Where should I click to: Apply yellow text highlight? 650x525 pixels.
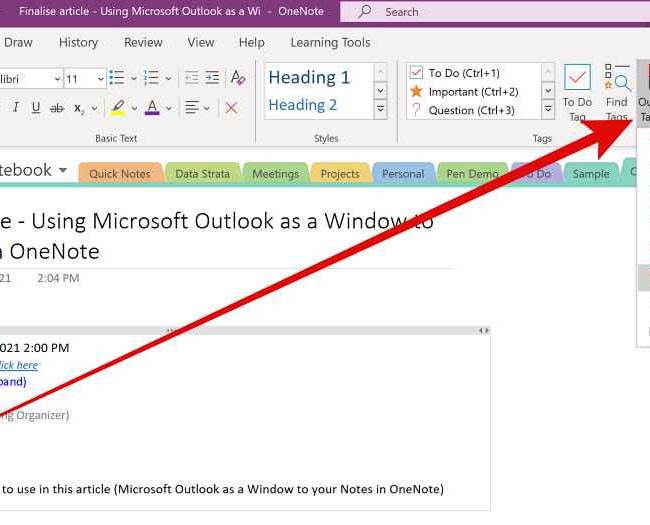tap(118, 108)
